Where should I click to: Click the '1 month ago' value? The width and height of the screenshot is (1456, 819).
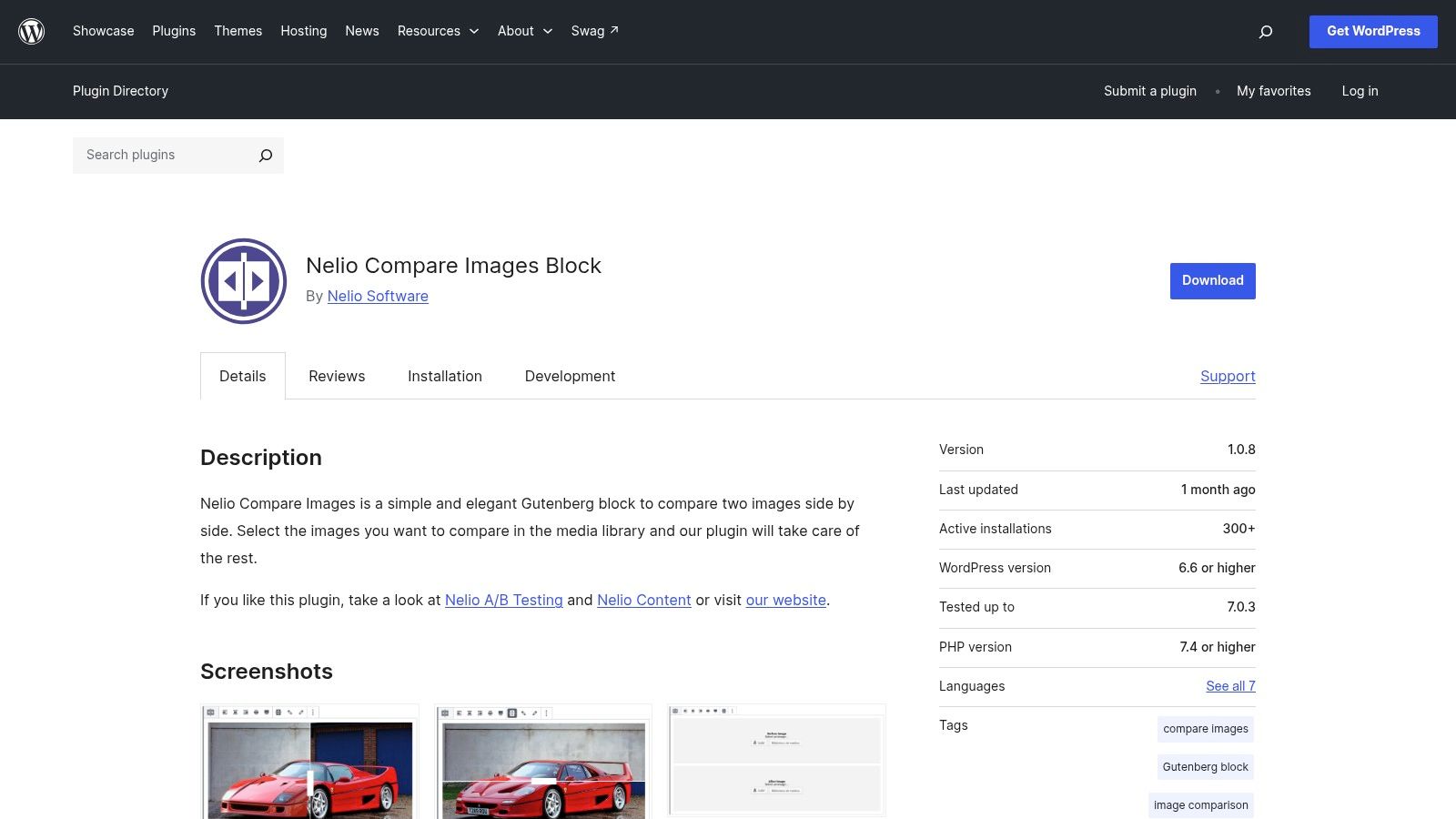click(1218, 490)
